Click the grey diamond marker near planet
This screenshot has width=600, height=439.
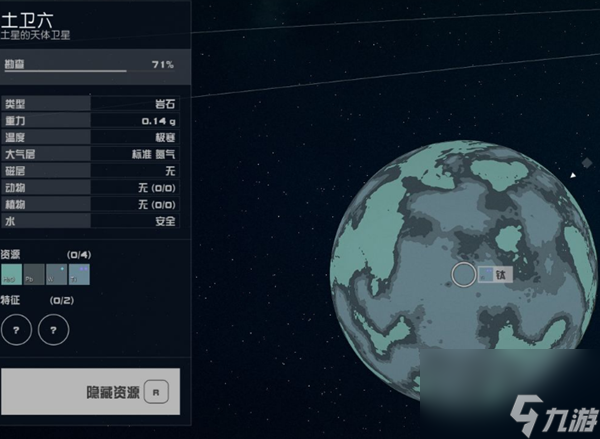point(587,163)
